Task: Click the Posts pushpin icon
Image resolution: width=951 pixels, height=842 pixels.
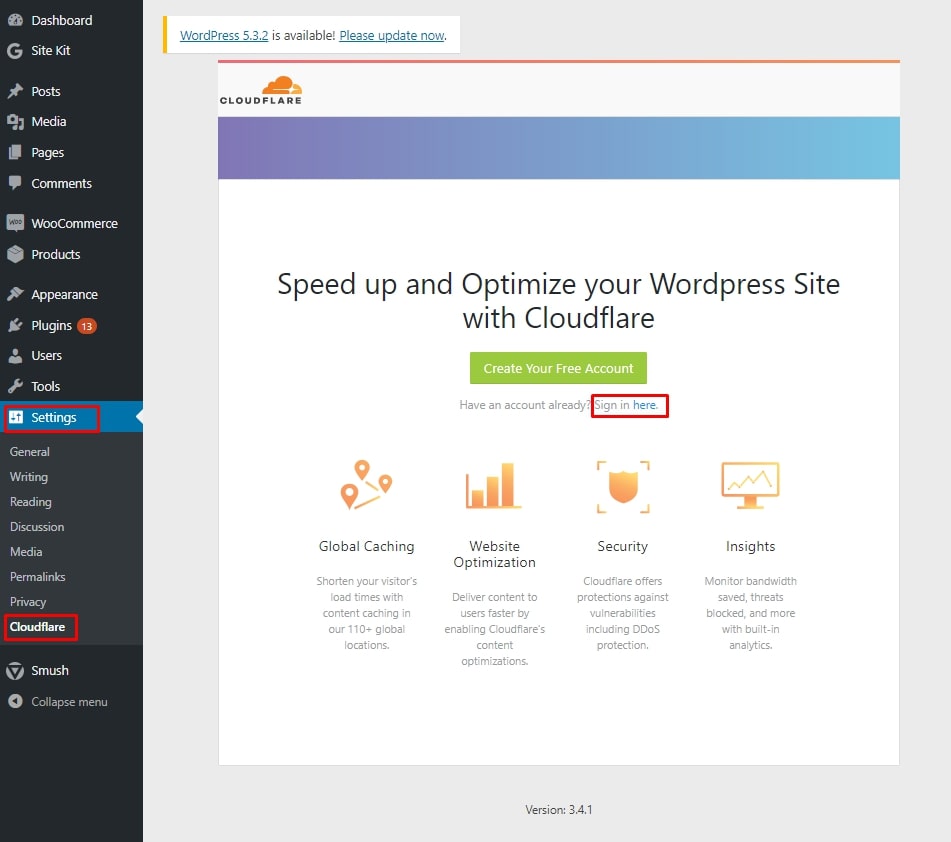Action: (15, 91)
